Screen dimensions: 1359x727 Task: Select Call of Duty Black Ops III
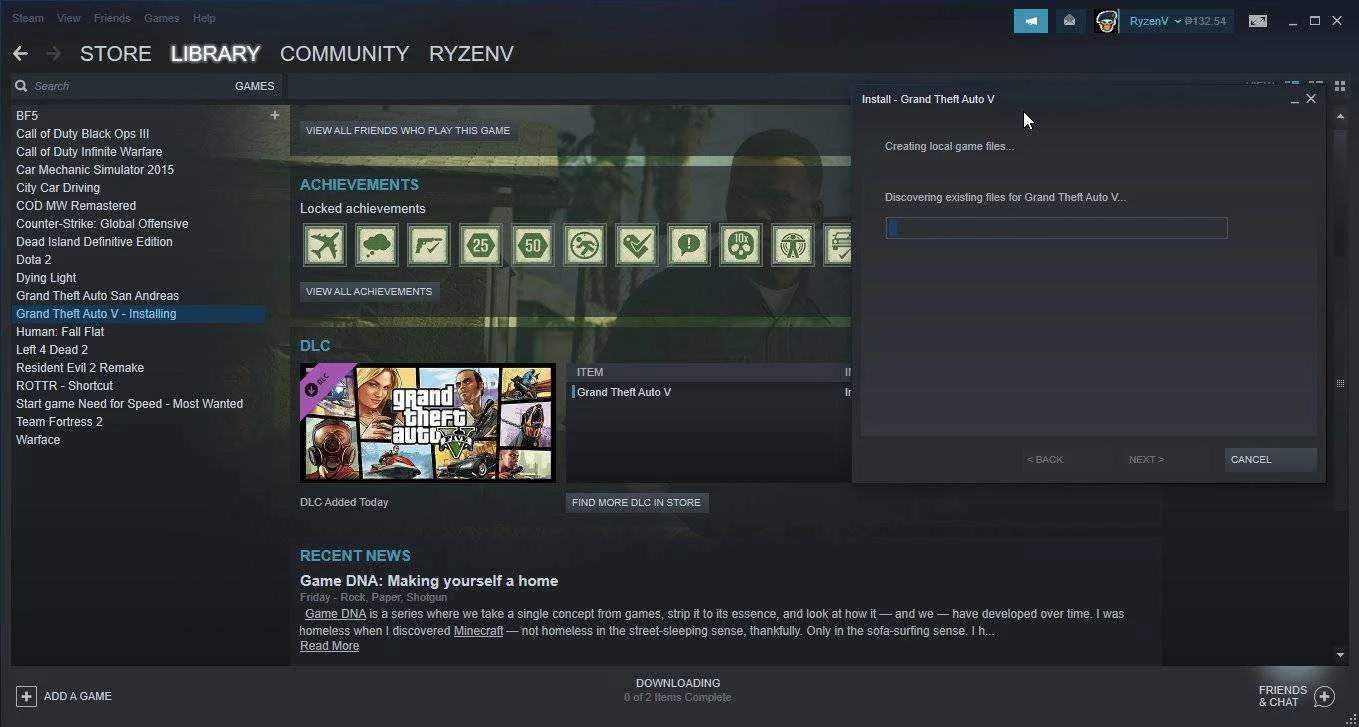(82, 134)
